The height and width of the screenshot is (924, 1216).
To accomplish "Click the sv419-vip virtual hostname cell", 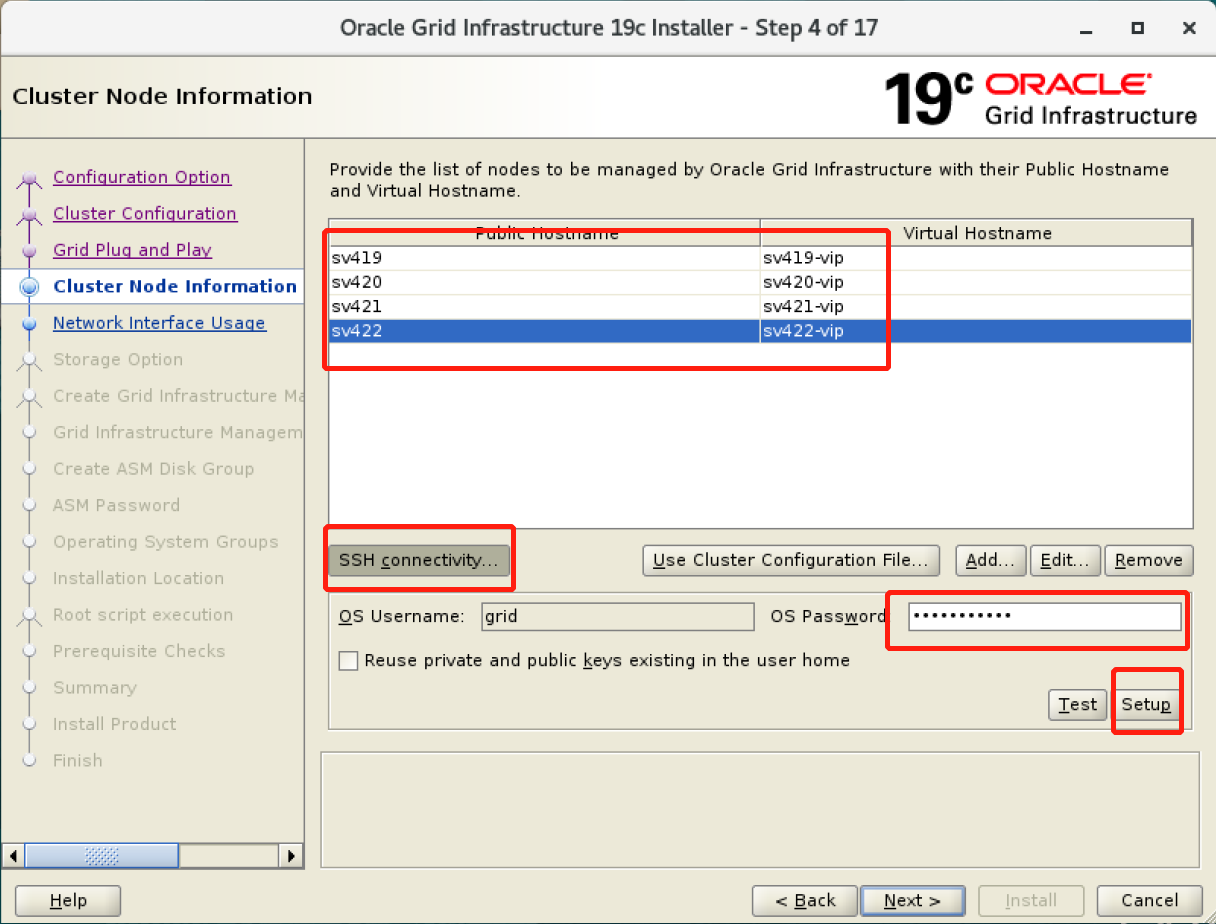I will (976, 258).
